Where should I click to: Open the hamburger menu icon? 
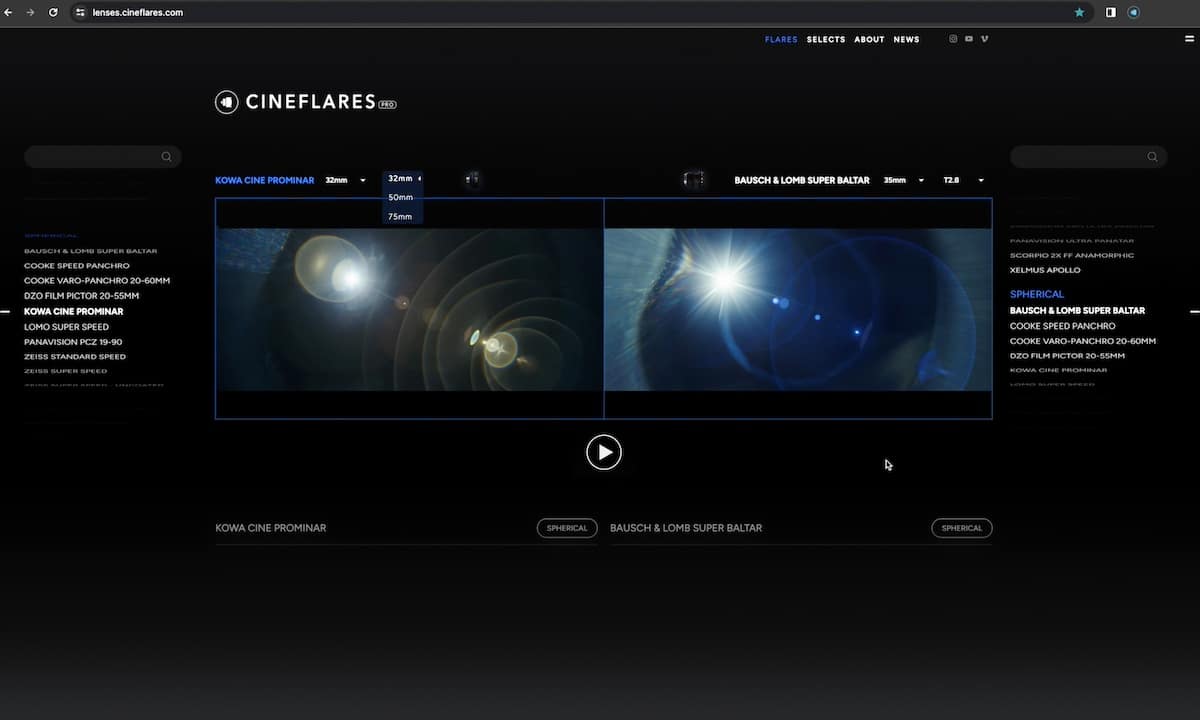tap(1189, 39)
